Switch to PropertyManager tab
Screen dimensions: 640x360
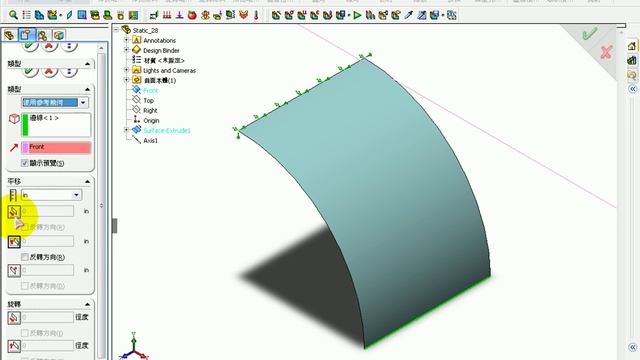click(27, 36)
